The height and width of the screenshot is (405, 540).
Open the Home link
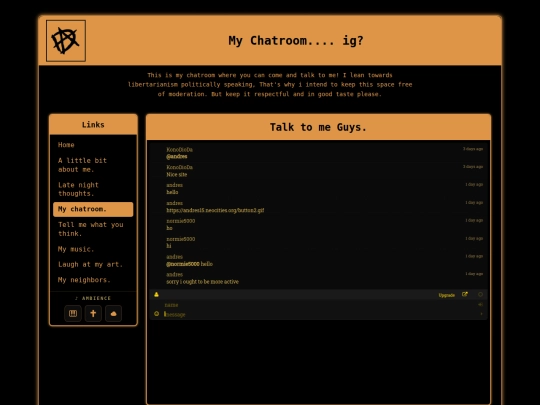point(66,145)
